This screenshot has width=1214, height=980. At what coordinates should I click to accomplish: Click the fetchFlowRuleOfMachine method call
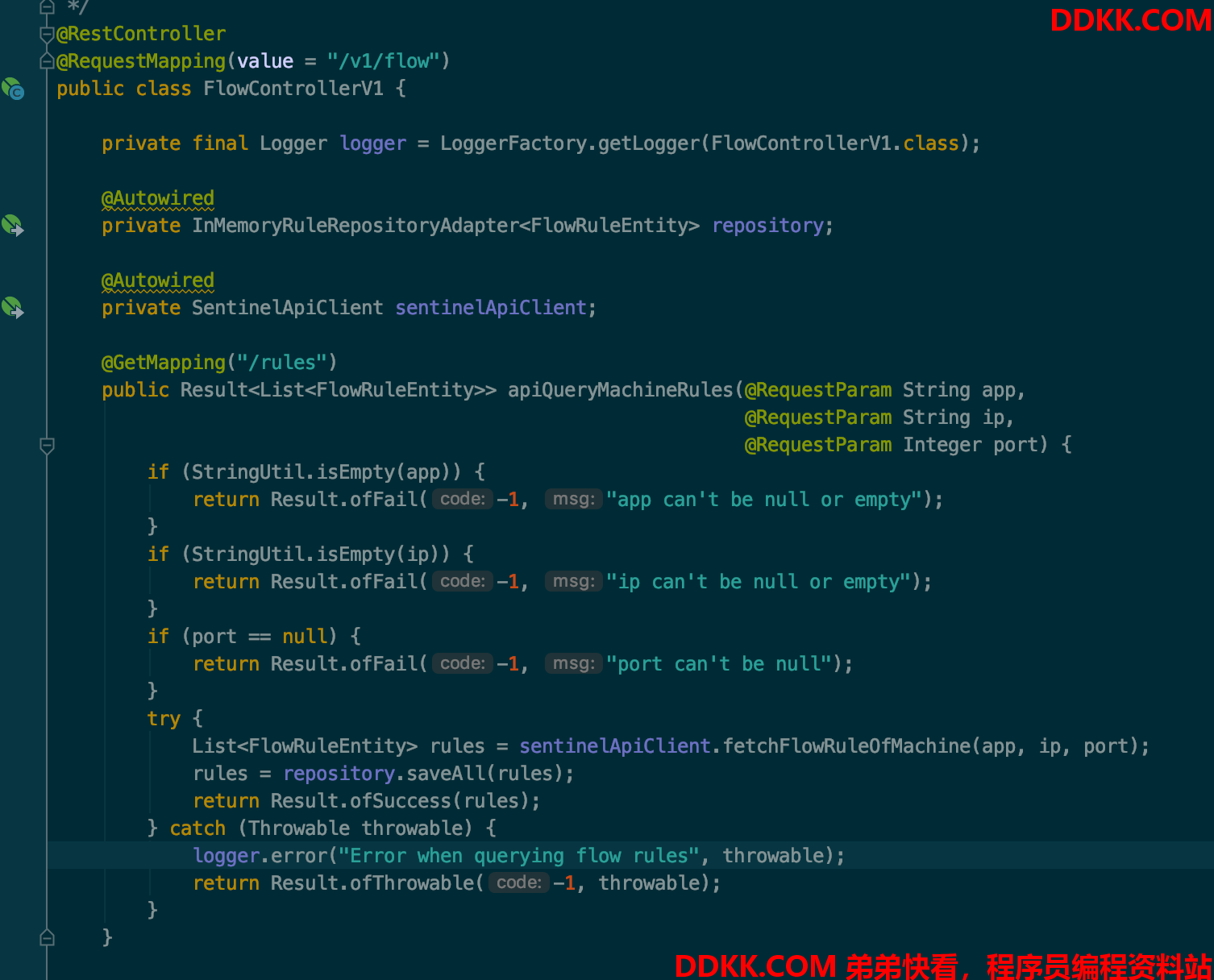[846, 746]
